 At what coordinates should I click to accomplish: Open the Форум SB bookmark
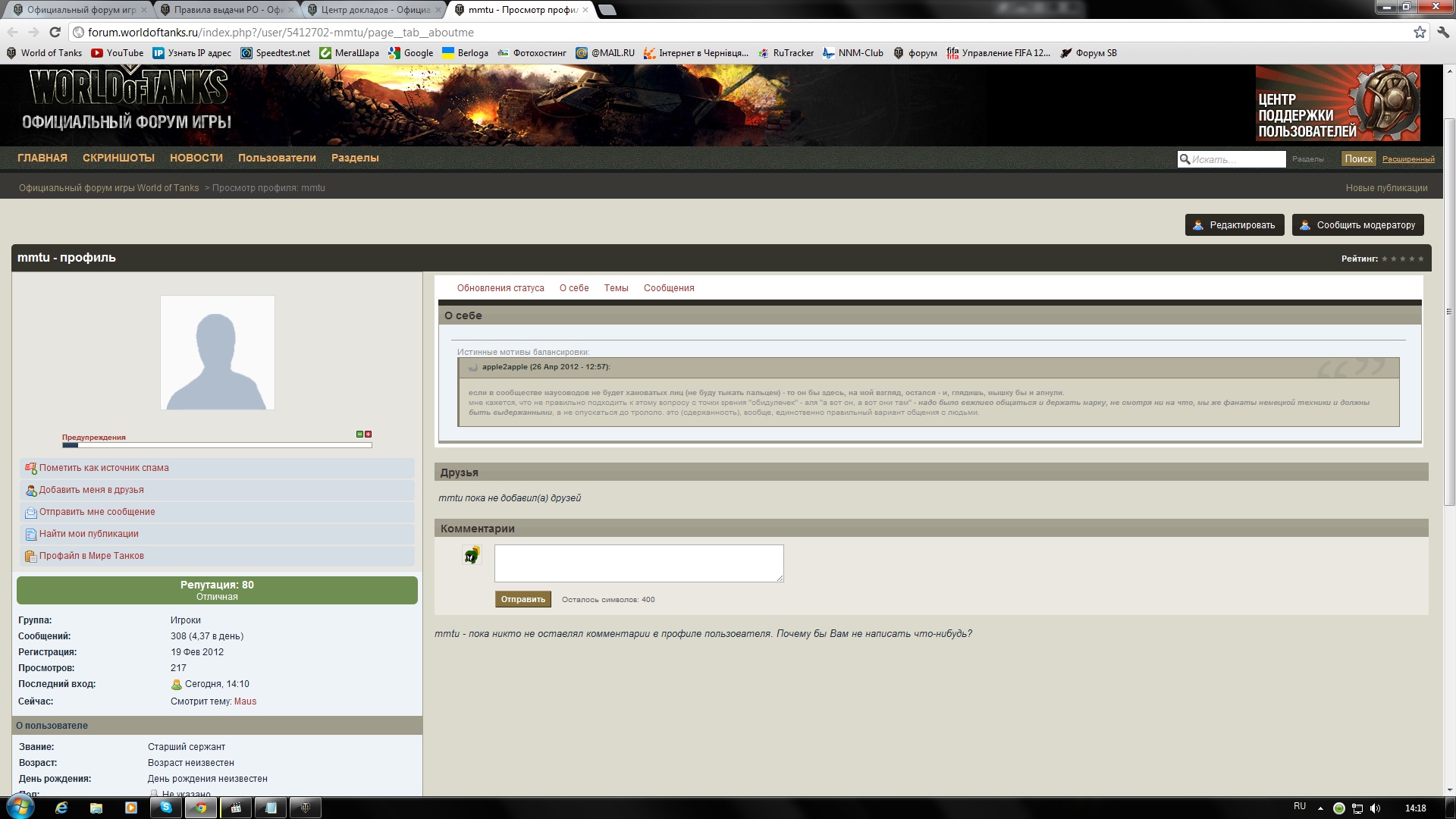(1088, 53)
